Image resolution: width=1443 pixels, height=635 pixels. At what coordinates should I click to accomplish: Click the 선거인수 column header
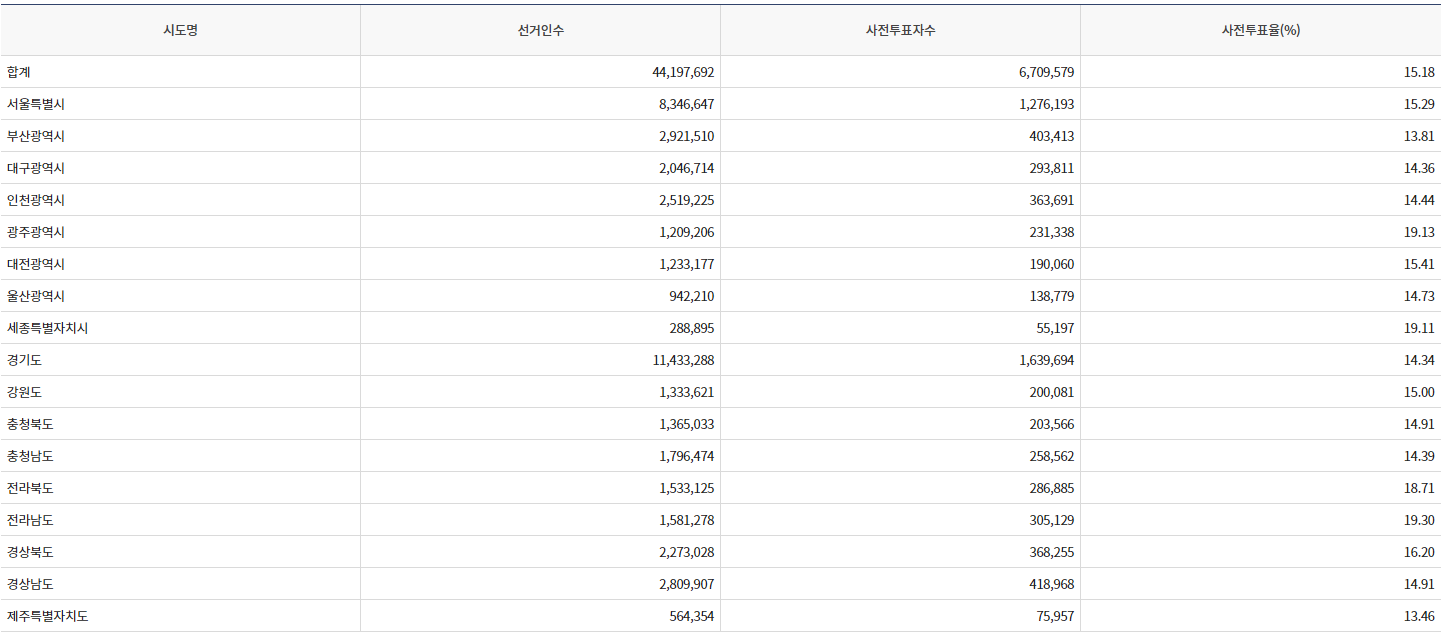click(540, 30)
